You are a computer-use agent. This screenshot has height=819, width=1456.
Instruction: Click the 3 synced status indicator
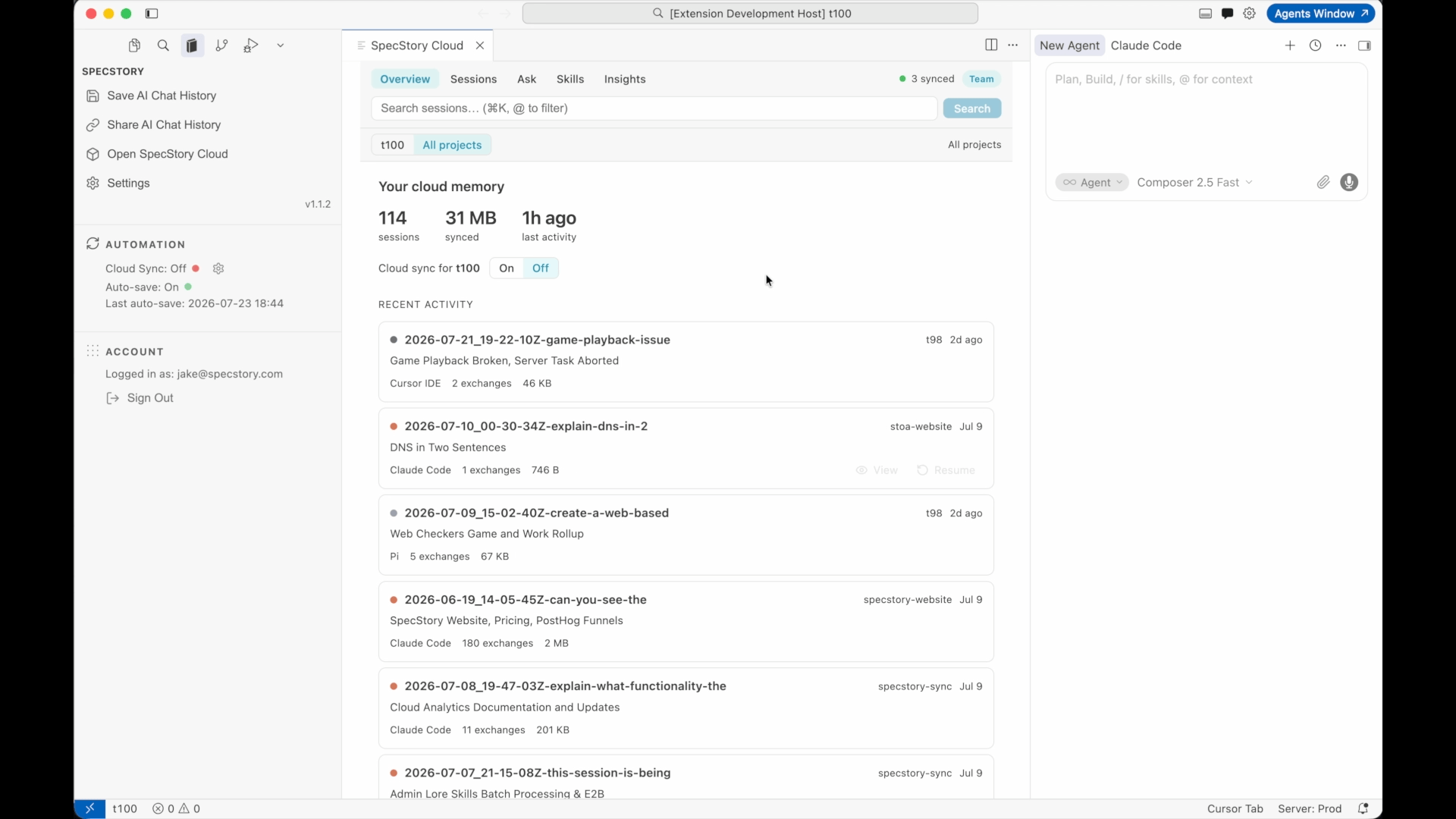click(x=927, y=79)
